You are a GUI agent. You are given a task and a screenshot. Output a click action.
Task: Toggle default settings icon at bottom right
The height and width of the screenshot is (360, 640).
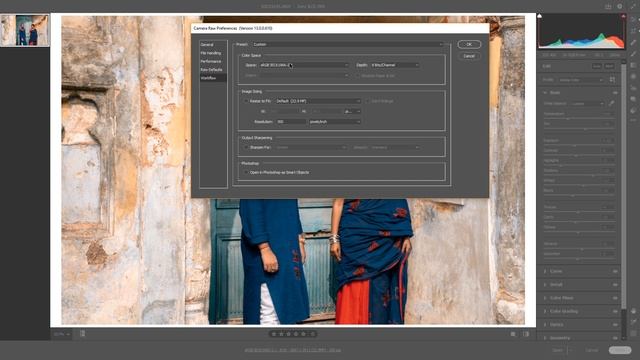[526, 334]
